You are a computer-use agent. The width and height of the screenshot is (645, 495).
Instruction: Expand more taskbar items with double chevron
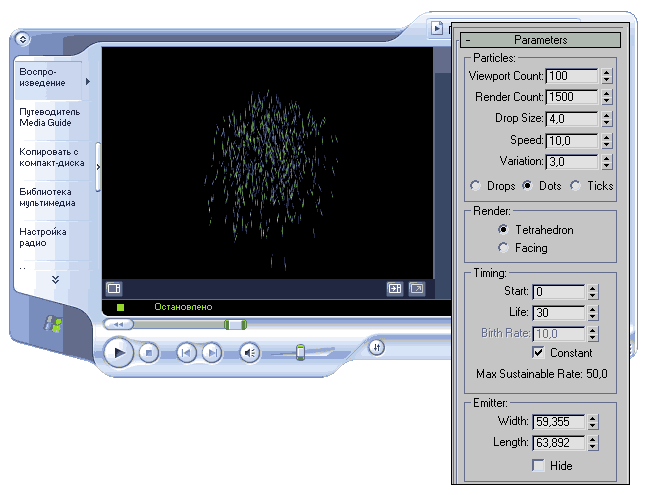[55, 279]
